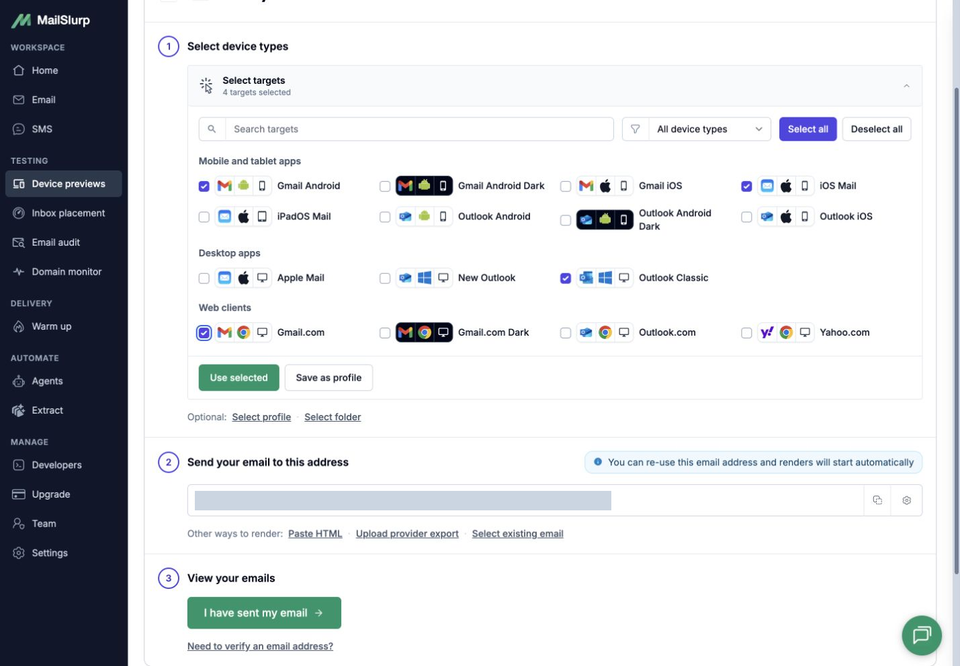Screen dimensions: 960x666
Task: Click the Outlook Android Dark icon badge
Action: click(605, 219)
